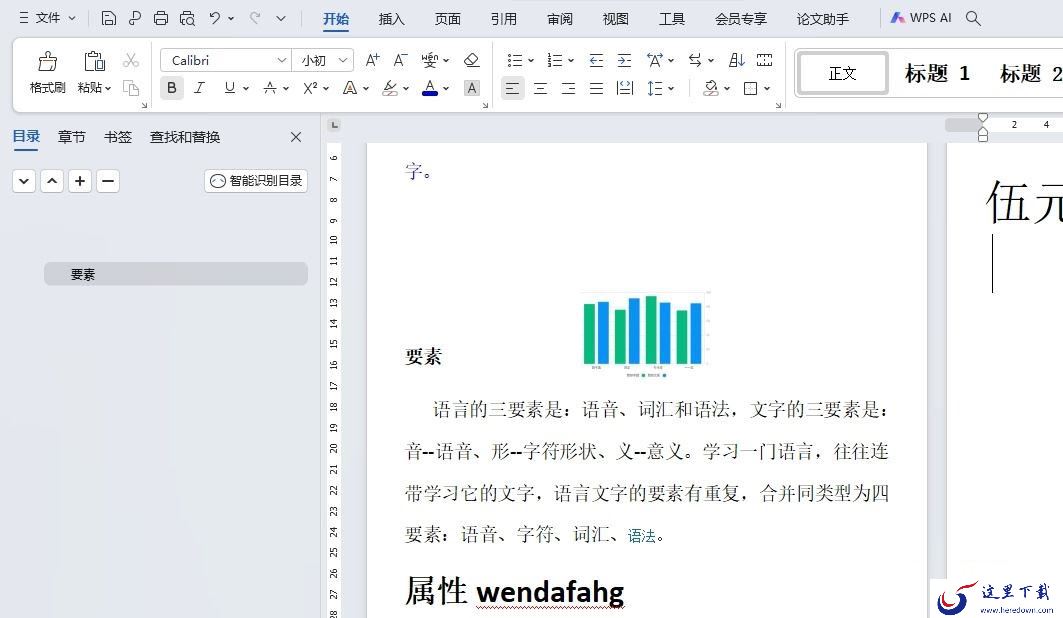
Task: Clear formatting with eraser icon
Action: pyautogui.click(x=471, y=60)
